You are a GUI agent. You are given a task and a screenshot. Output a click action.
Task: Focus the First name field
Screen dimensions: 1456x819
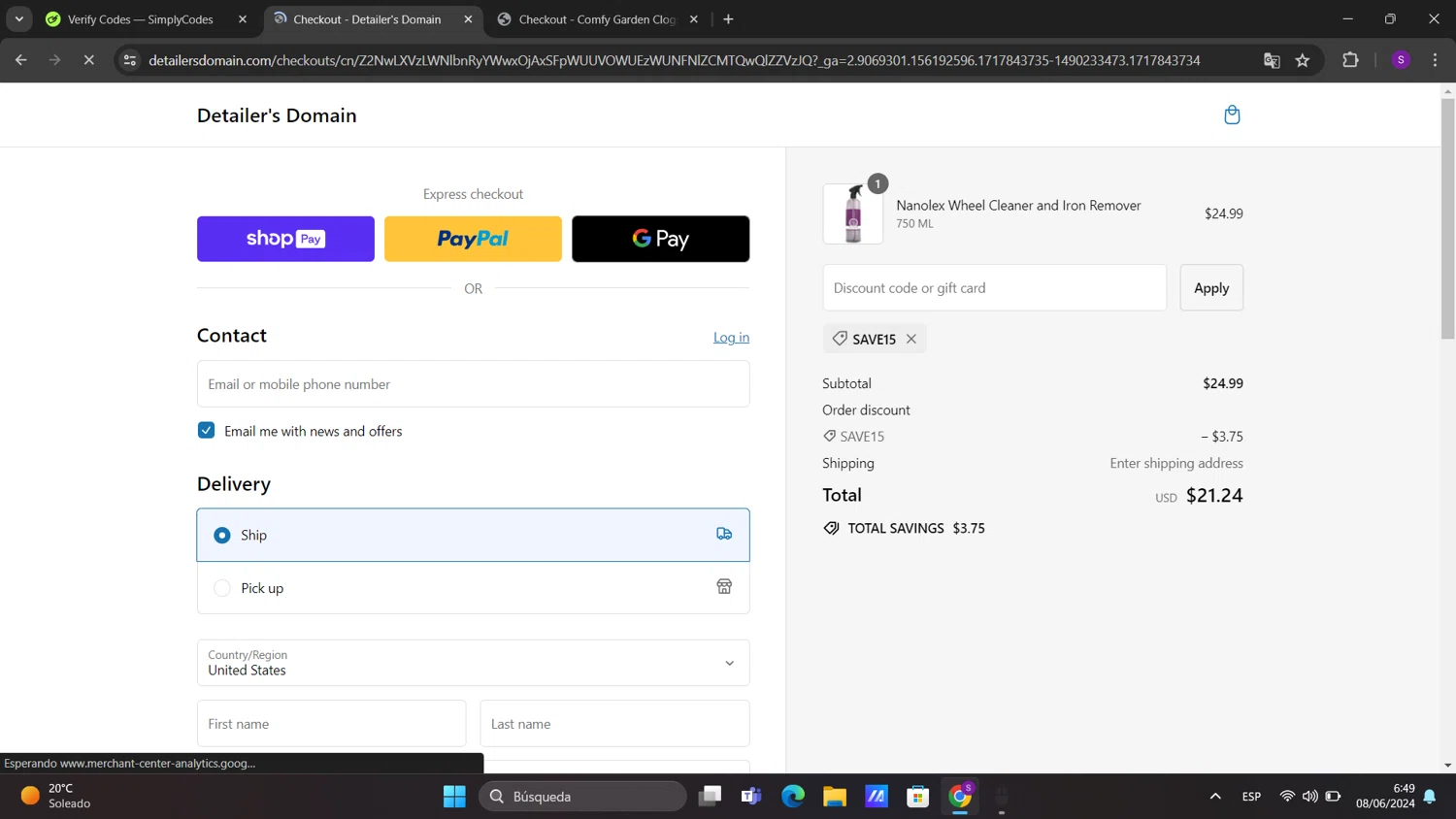331,724
